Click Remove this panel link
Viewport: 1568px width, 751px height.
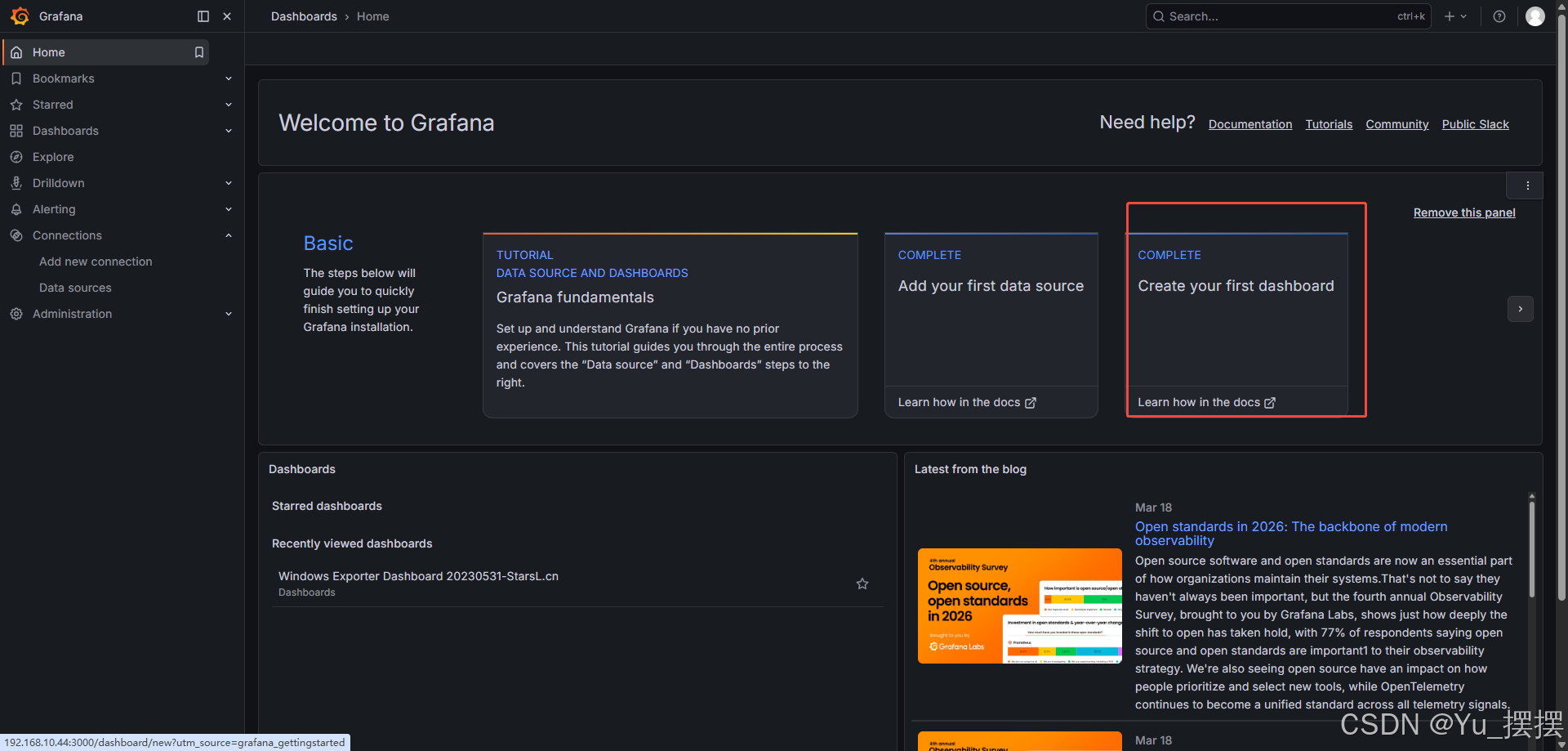(1464, 212)
